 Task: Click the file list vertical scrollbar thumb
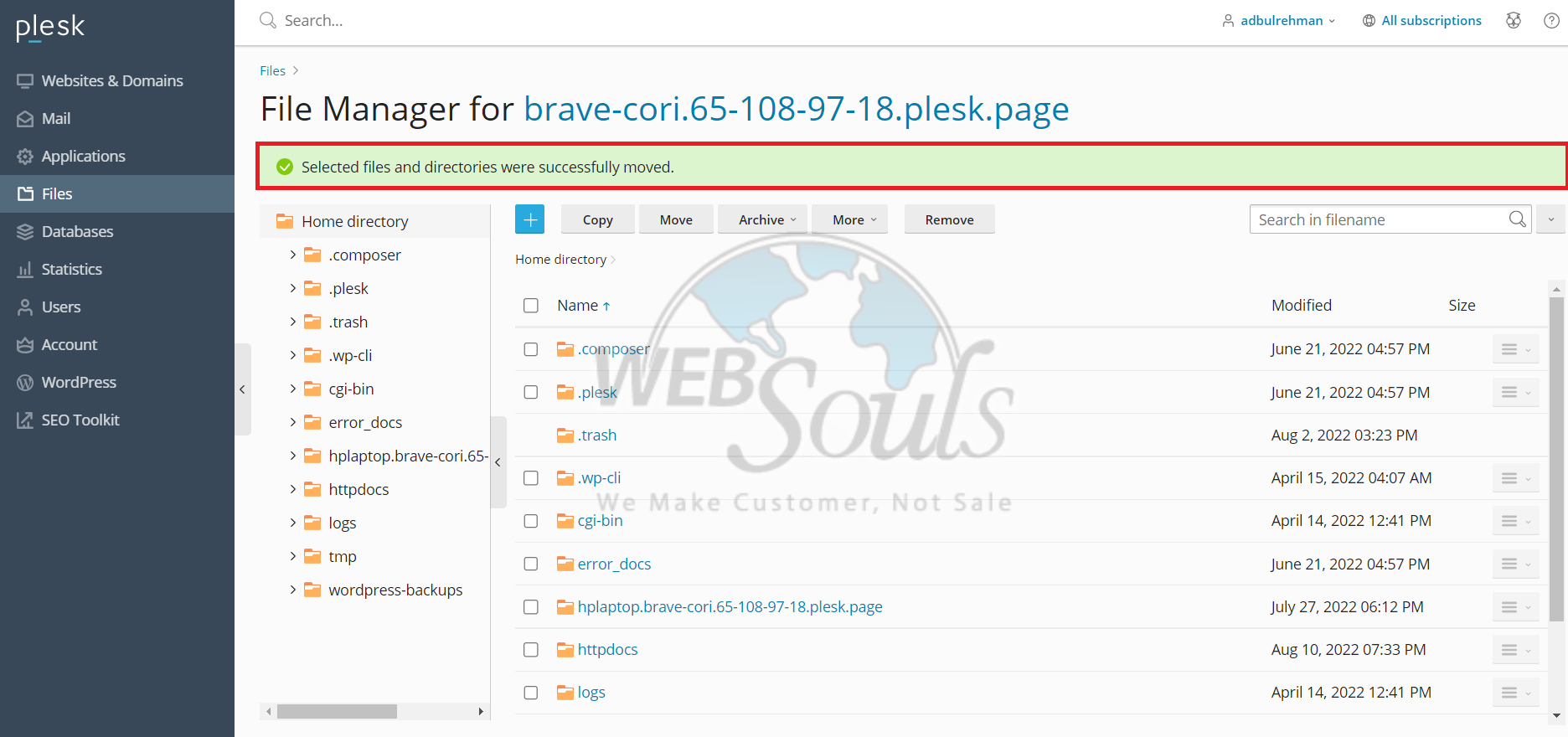pyautogui.click(x=1556, y=459)
